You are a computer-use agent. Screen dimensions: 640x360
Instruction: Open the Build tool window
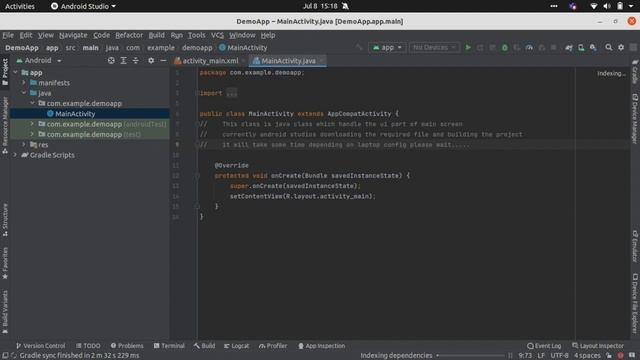point(204,346)
